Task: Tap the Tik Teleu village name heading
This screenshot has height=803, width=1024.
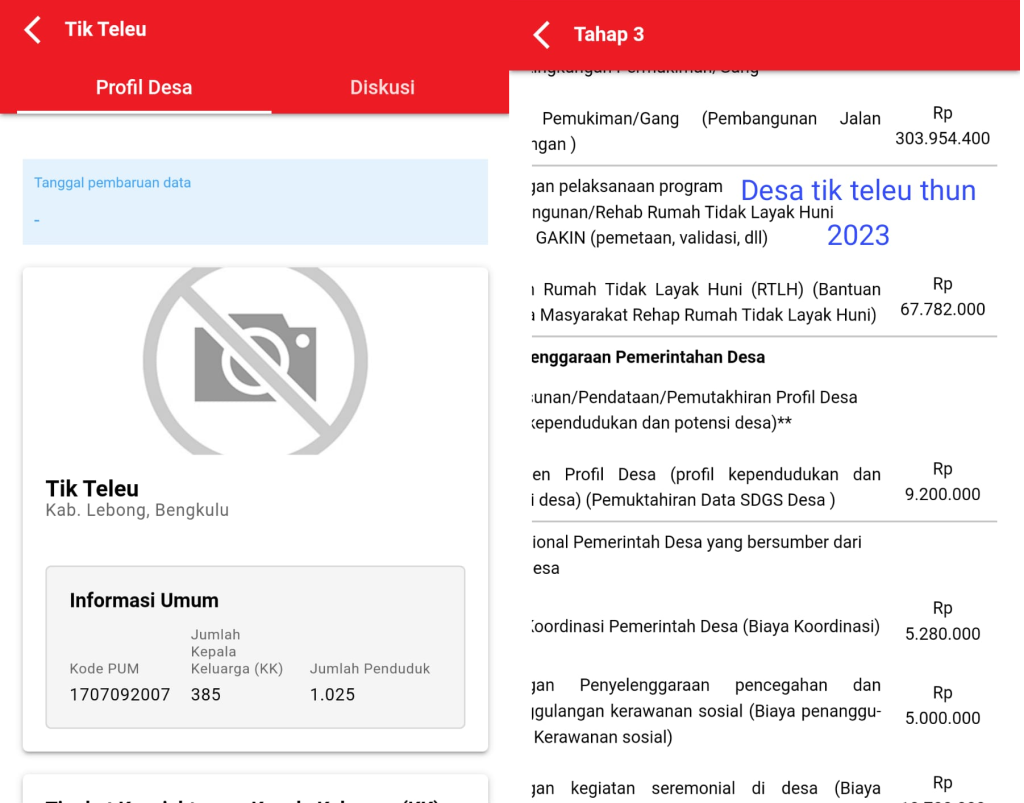Action: 92,488
